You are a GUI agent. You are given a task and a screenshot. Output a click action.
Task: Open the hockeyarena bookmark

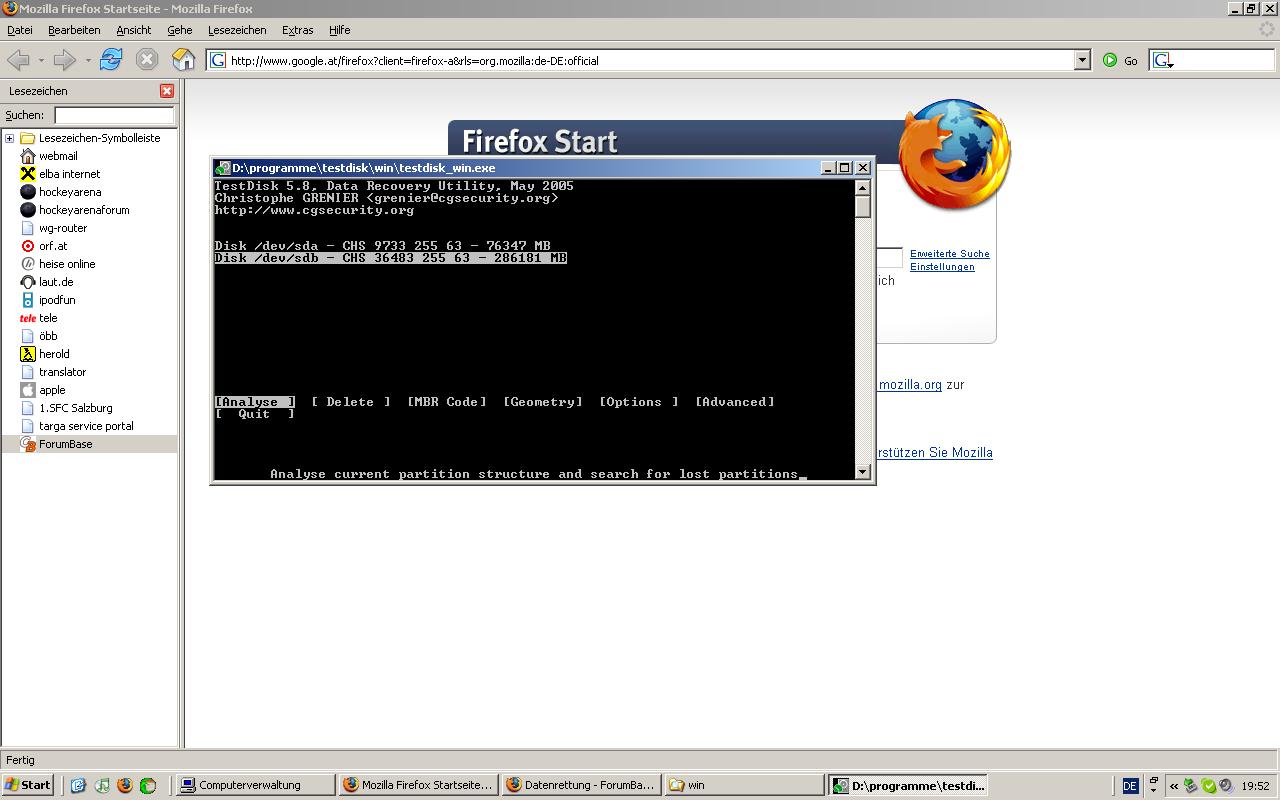point(70,192)
